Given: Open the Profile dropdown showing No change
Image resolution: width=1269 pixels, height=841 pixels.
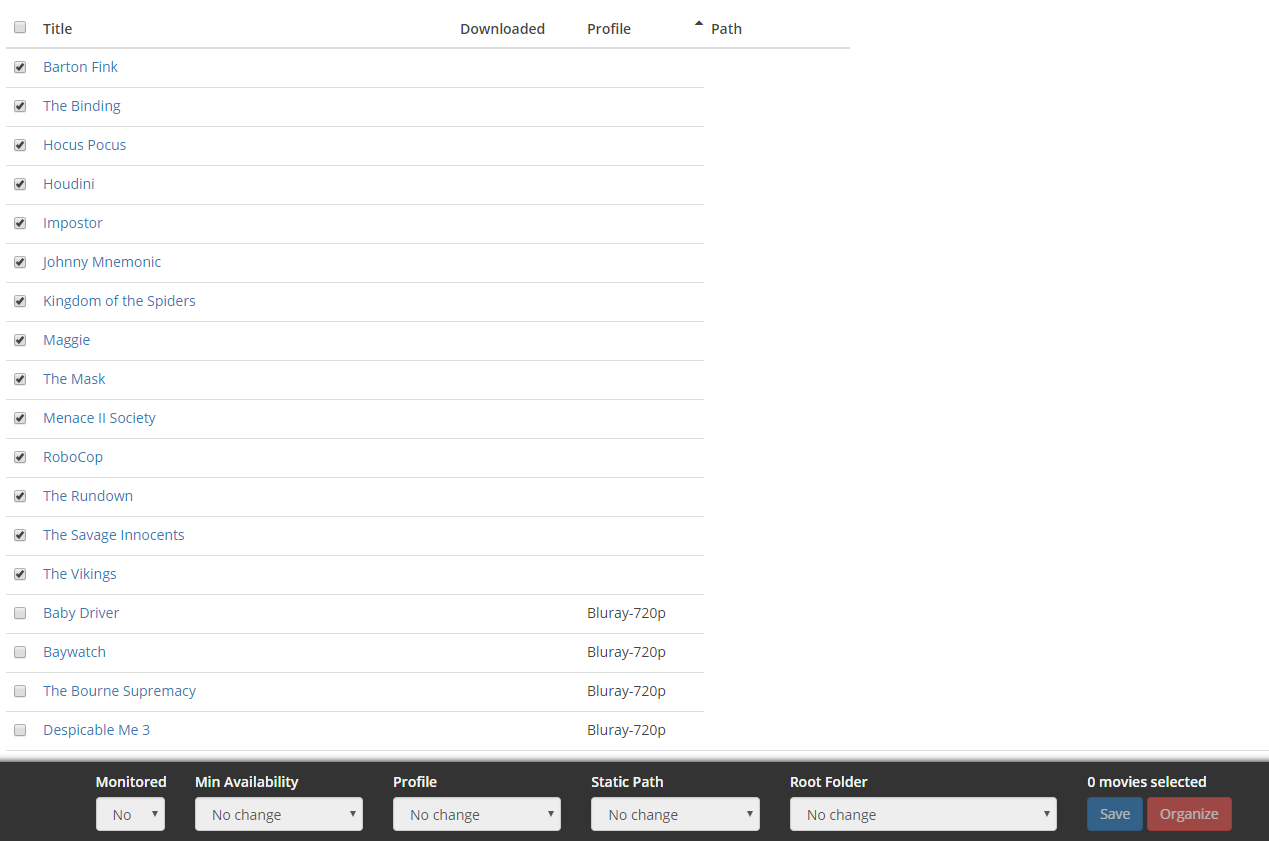Looking at the screenshot, I should tap(476, 814).
